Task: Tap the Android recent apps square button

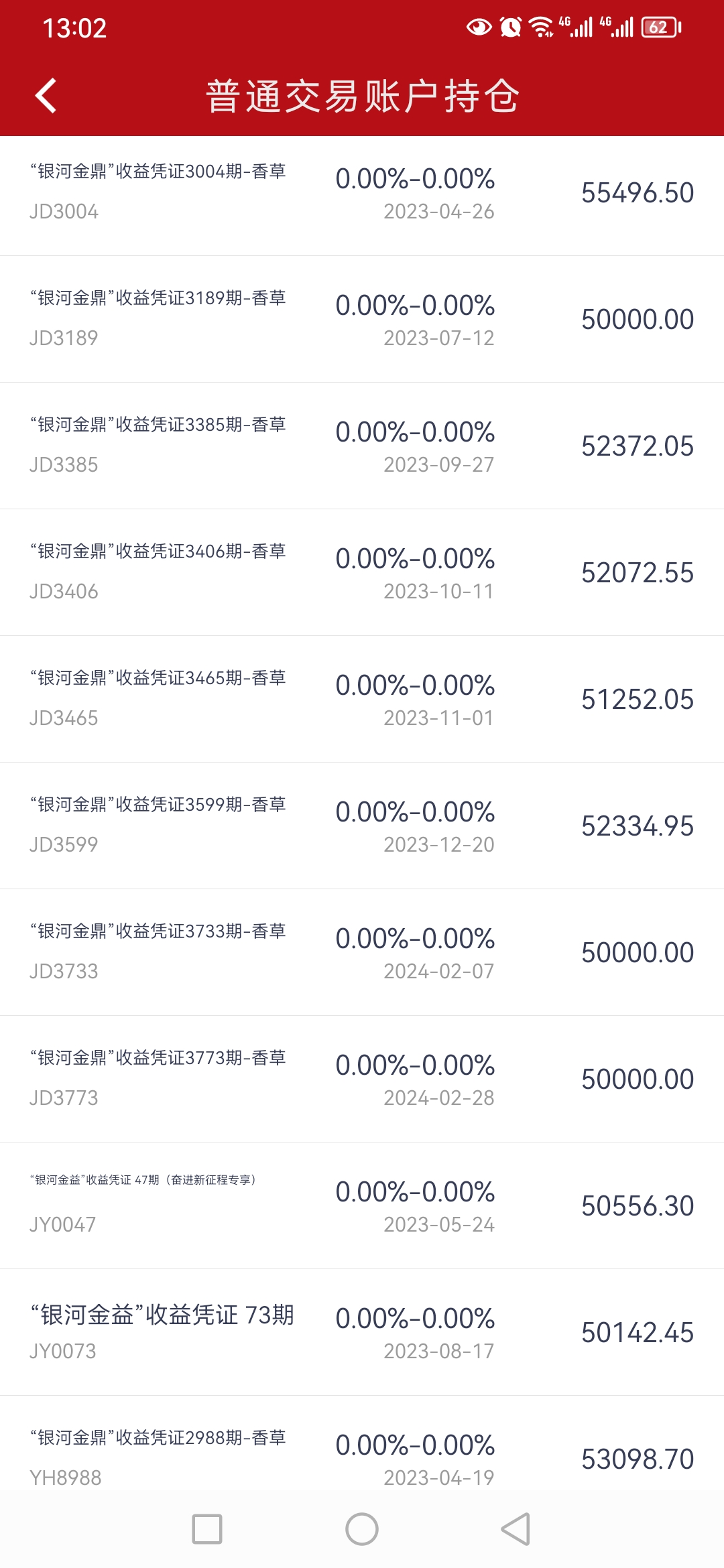Action: click(x=206, y=1529)
